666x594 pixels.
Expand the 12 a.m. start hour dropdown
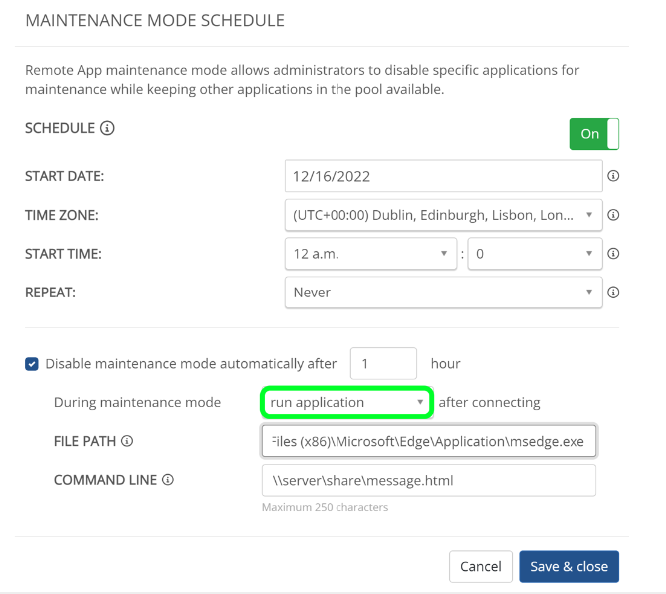click(x=370, y=254)
